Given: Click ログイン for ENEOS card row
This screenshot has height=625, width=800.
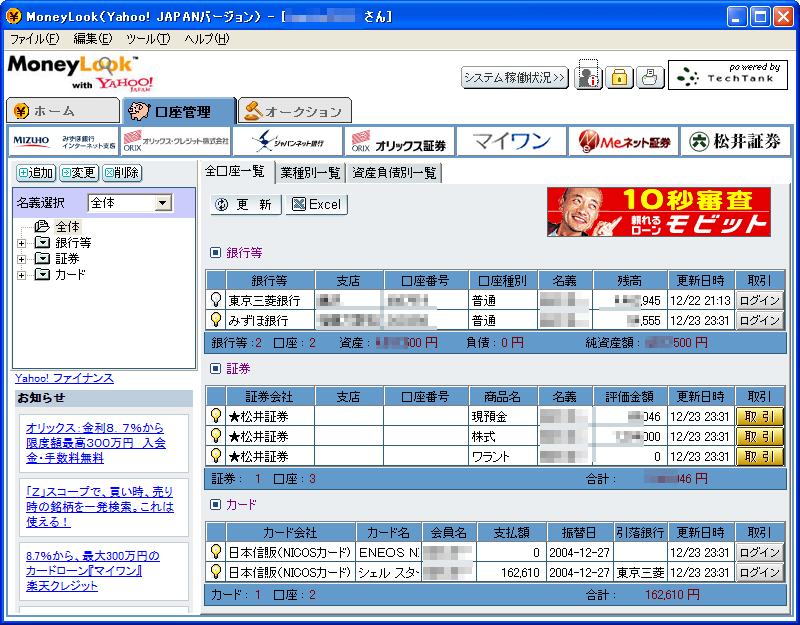Looking at the screenshot, I should tap(760, 552).
